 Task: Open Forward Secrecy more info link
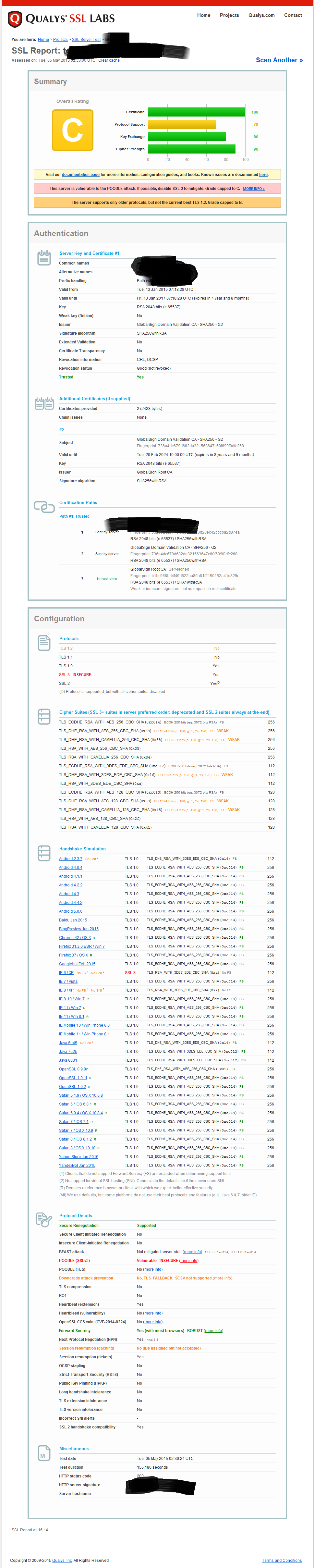213,1331
